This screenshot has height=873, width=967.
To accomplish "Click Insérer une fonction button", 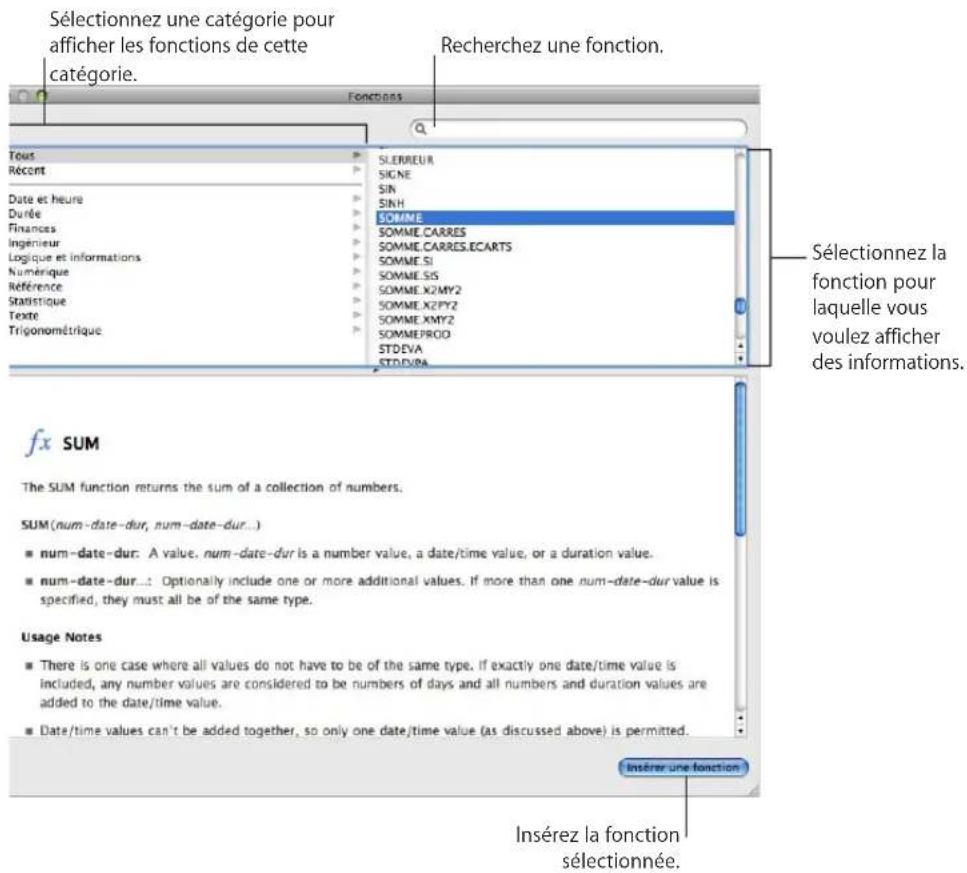I will [683, 768].
